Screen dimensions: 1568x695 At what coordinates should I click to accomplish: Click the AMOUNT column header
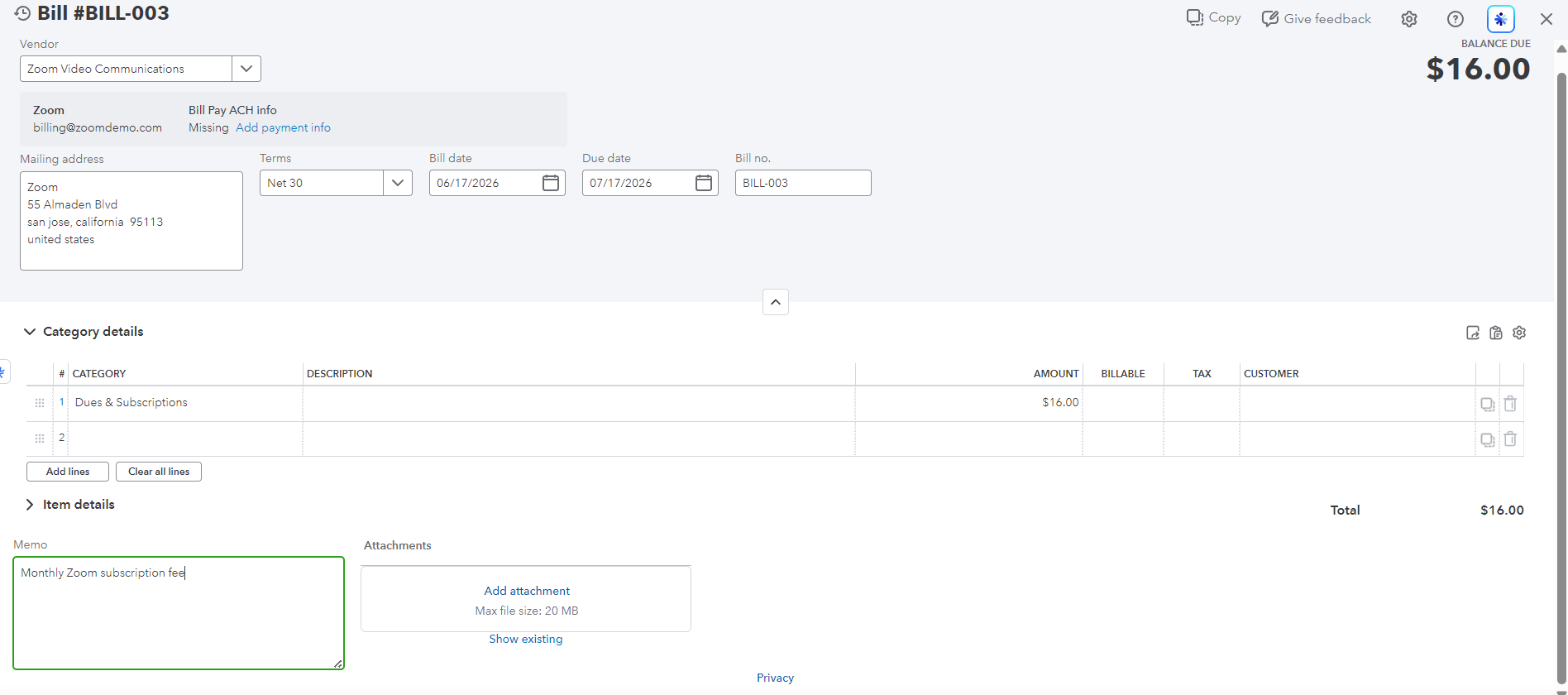pyautogui.click(x=1056, y=374)
